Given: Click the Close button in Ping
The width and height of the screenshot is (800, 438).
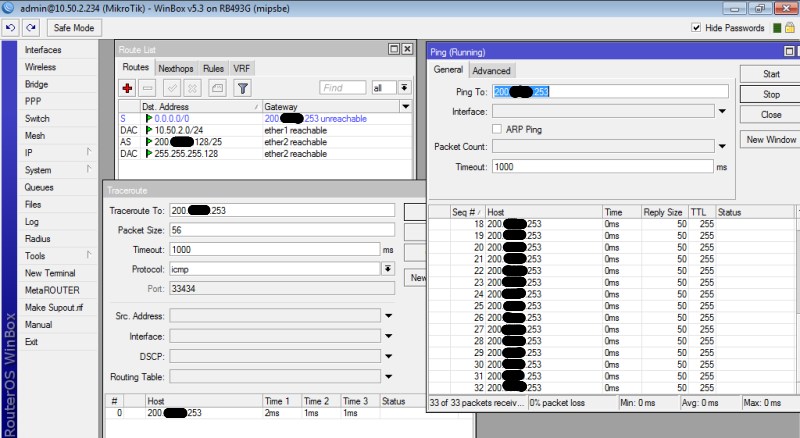Looking at the screenshot, I should click(x=771, y=115).
